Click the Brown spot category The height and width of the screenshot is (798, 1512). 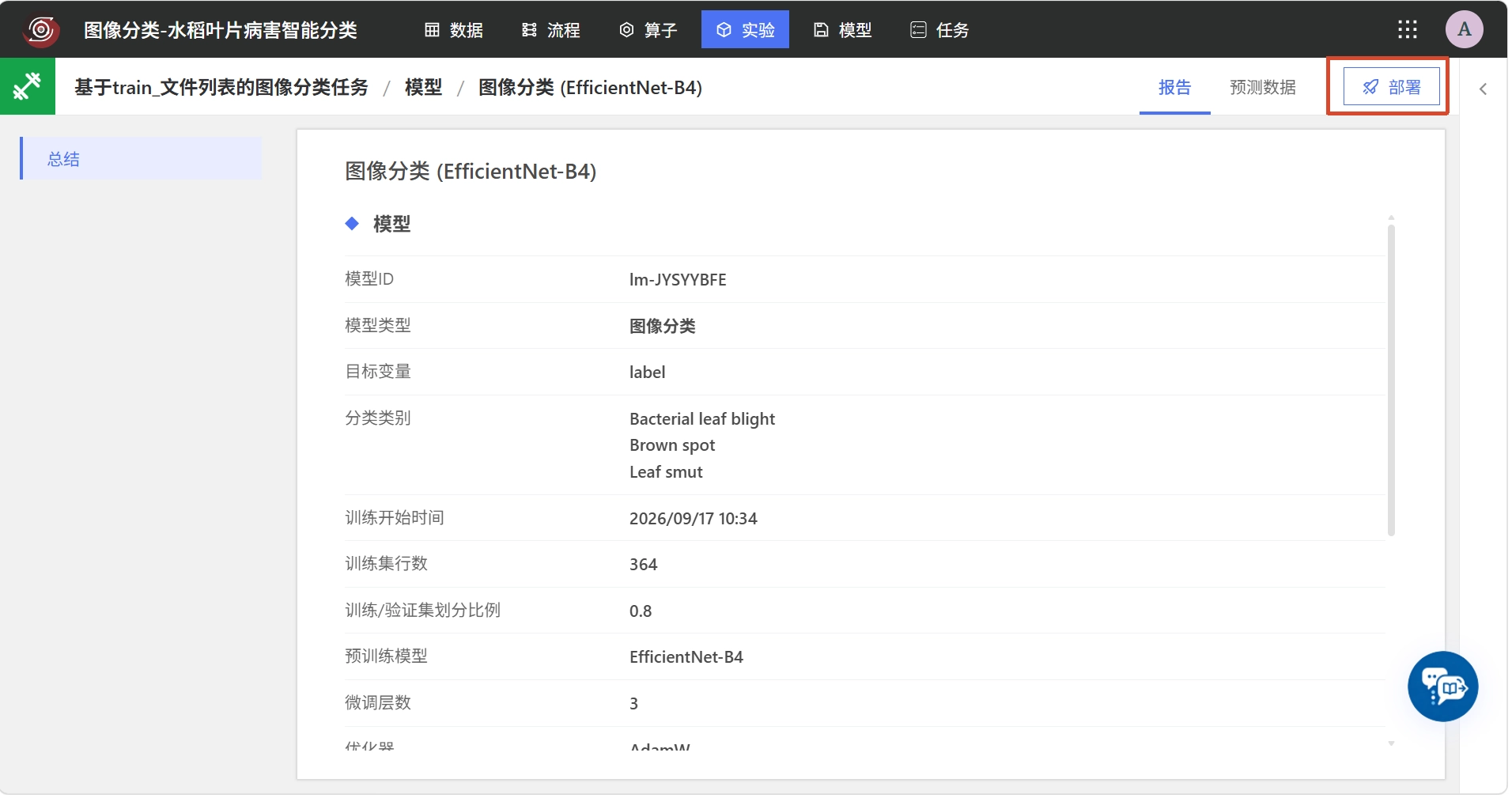point(672,445)
